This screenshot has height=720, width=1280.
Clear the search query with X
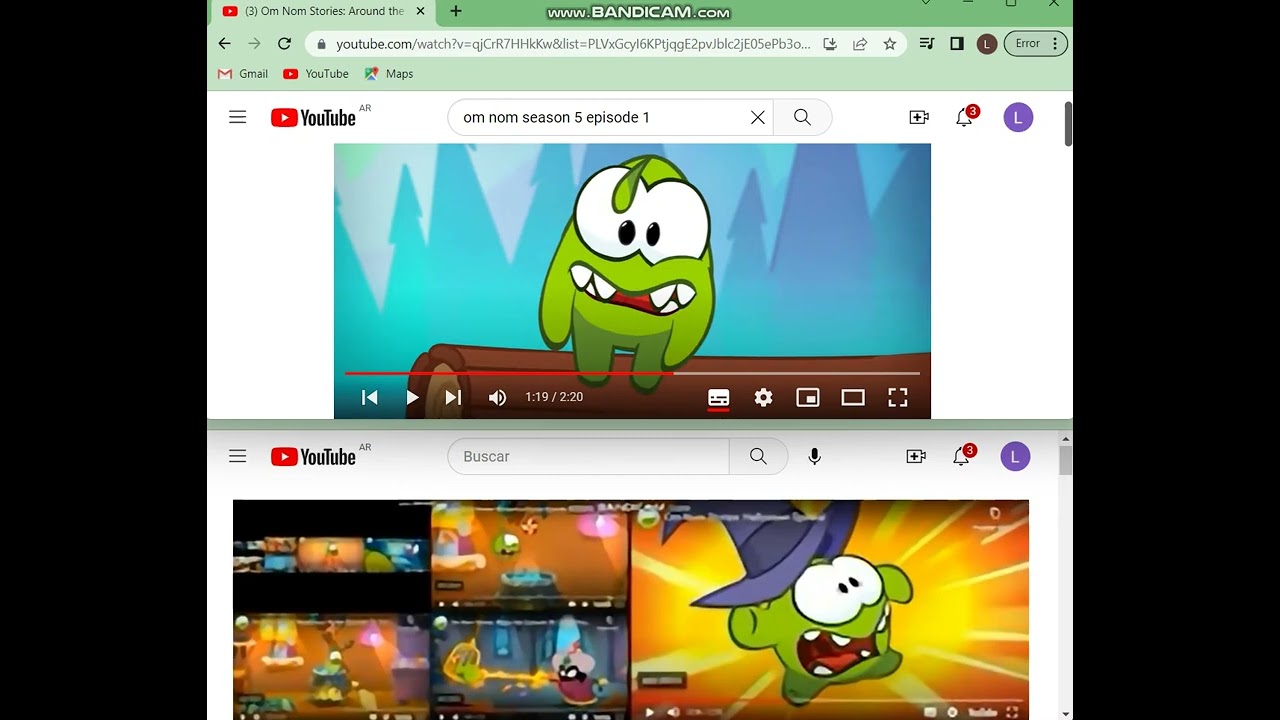[758, 118]
